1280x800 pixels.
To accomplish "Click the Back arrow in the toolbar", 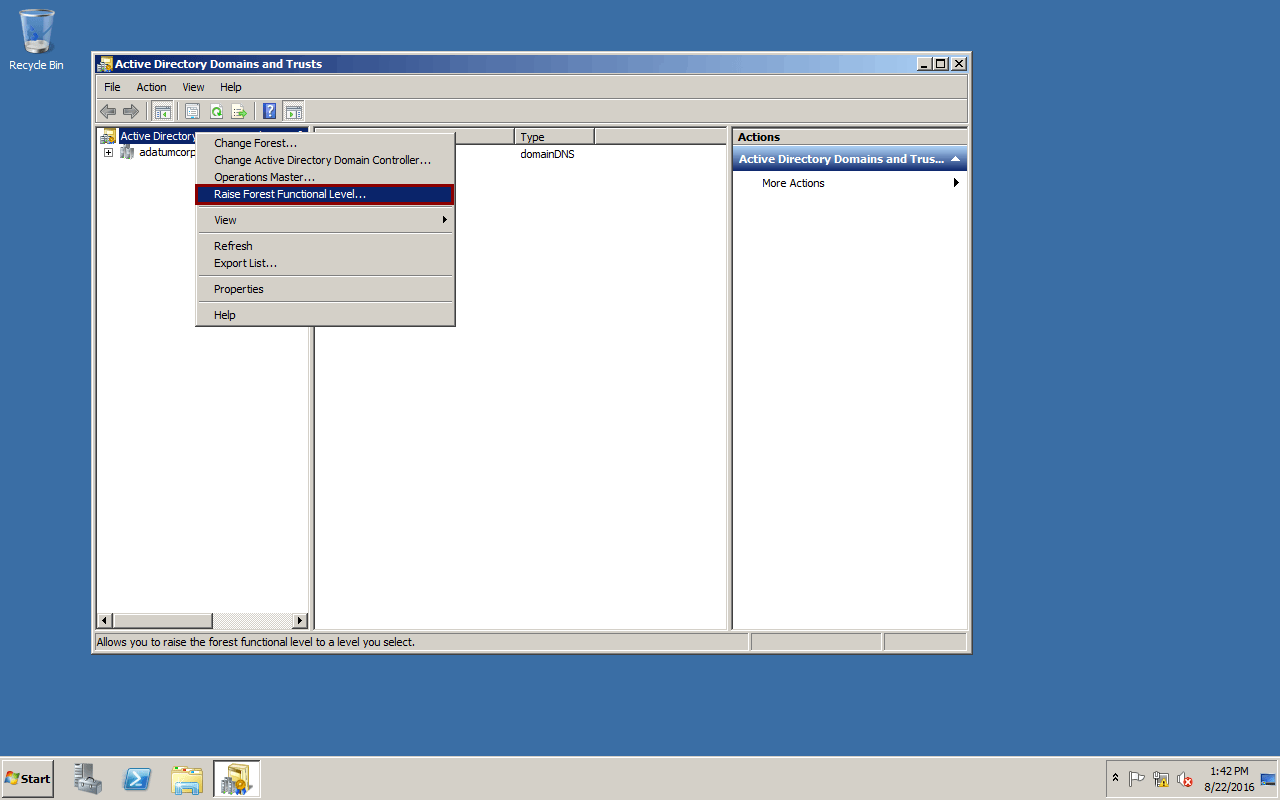I will 108,111.
